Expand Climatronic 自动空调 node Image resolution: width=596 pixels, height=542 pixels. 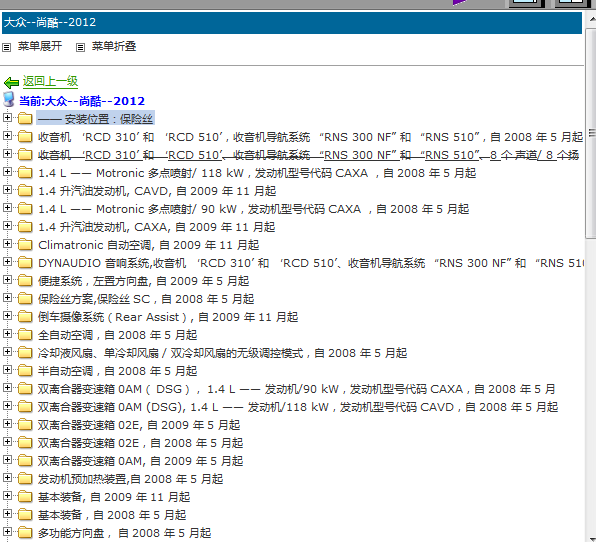tap(7, 243)
